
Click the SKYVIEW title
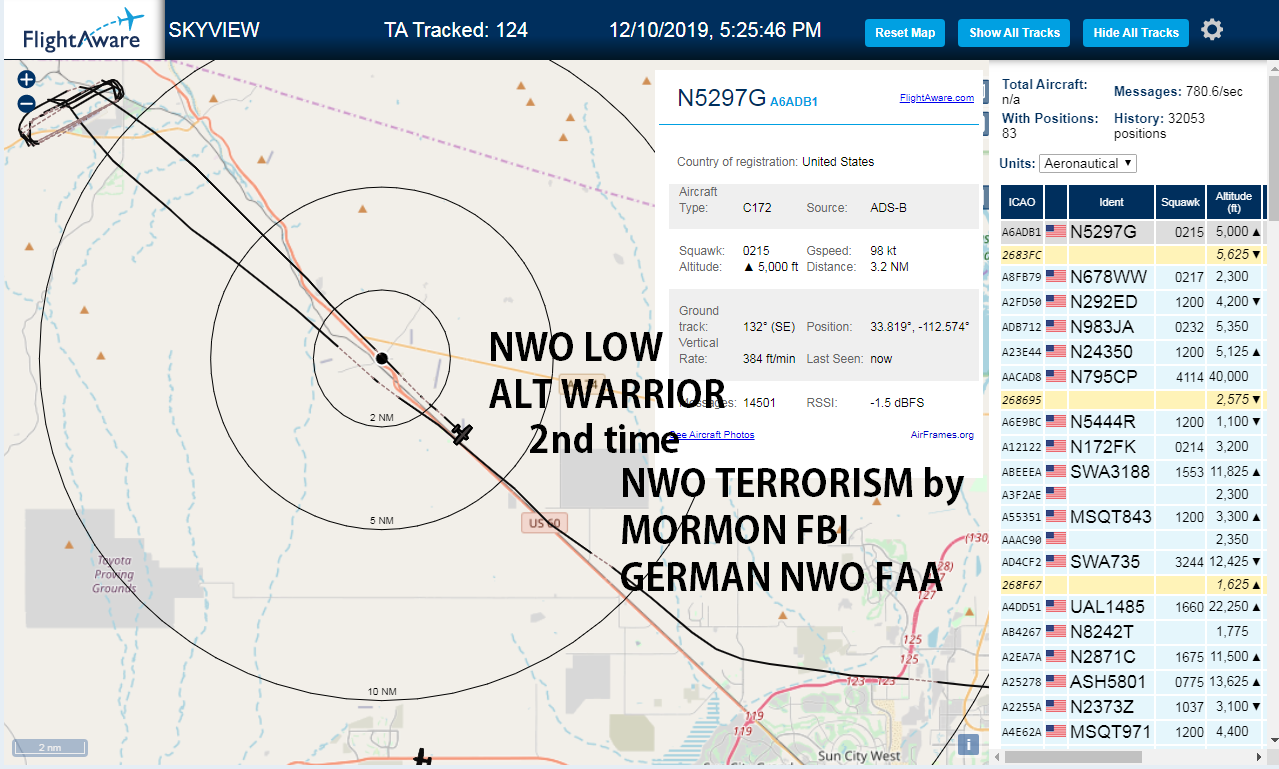(x=214, y=30)
